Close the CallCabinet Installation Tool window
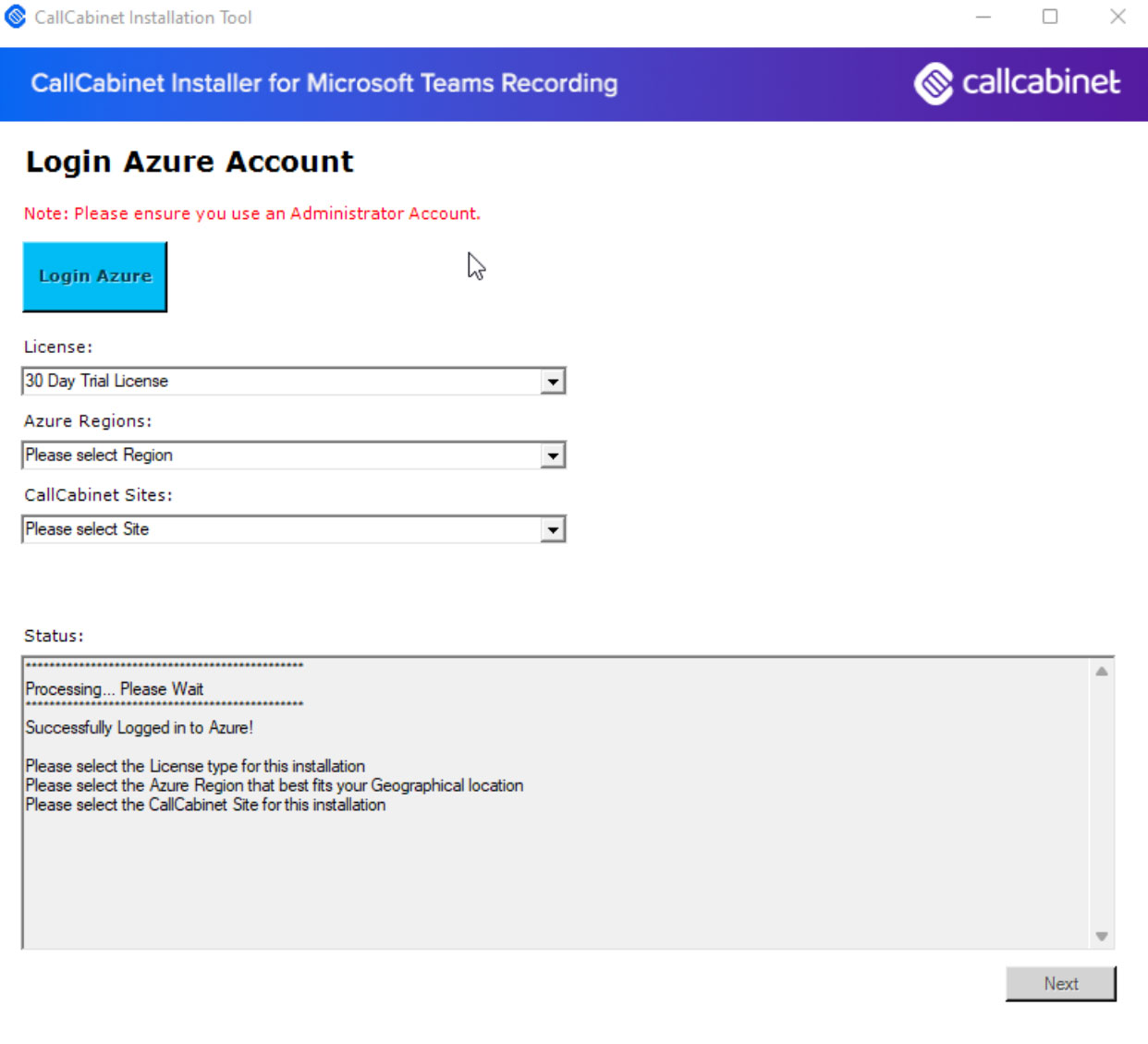The height and width of the screenshot is (1044, 1148). coord(1117,17)
